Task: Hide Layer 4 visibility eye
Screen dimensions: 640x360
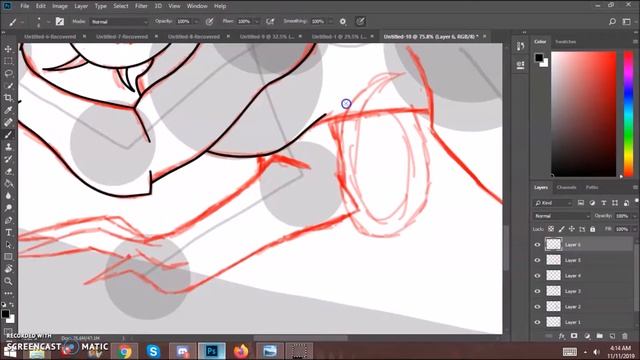Action: tap(537, 276)
